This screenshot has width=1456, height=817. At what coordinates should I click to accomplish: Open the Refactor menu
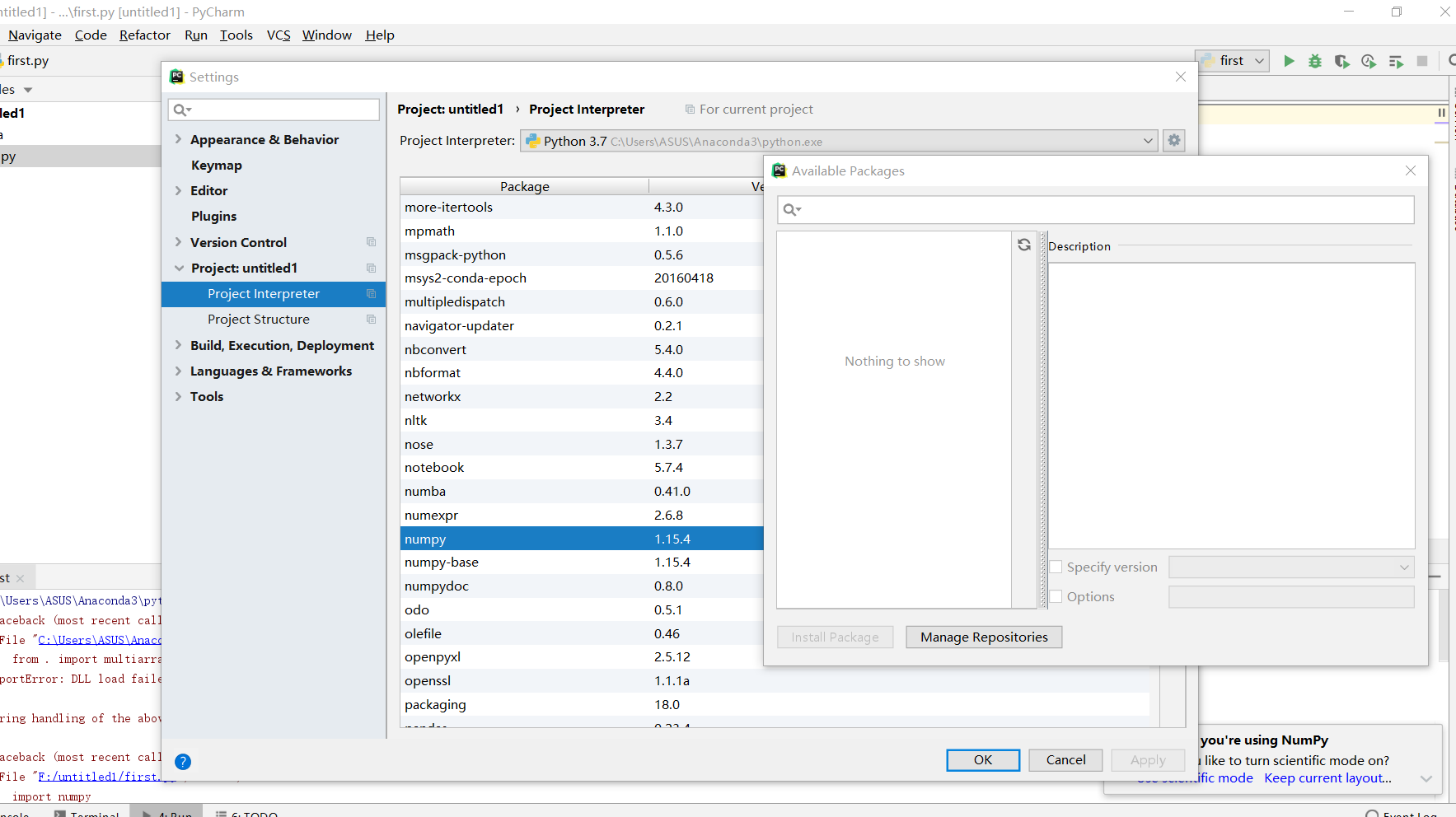(145, 35)
